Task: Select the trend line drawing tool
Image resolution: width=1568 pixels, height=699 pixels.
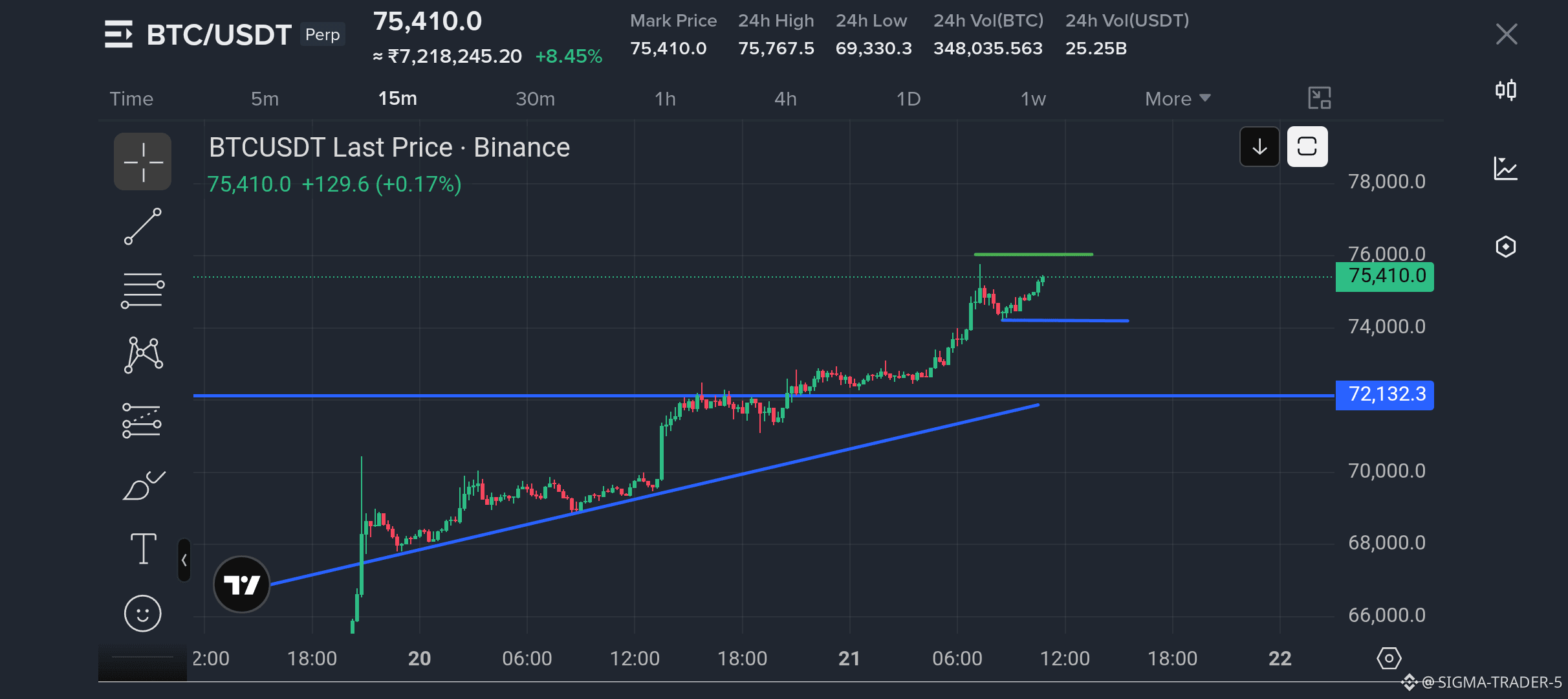Action: coord(143,226)
